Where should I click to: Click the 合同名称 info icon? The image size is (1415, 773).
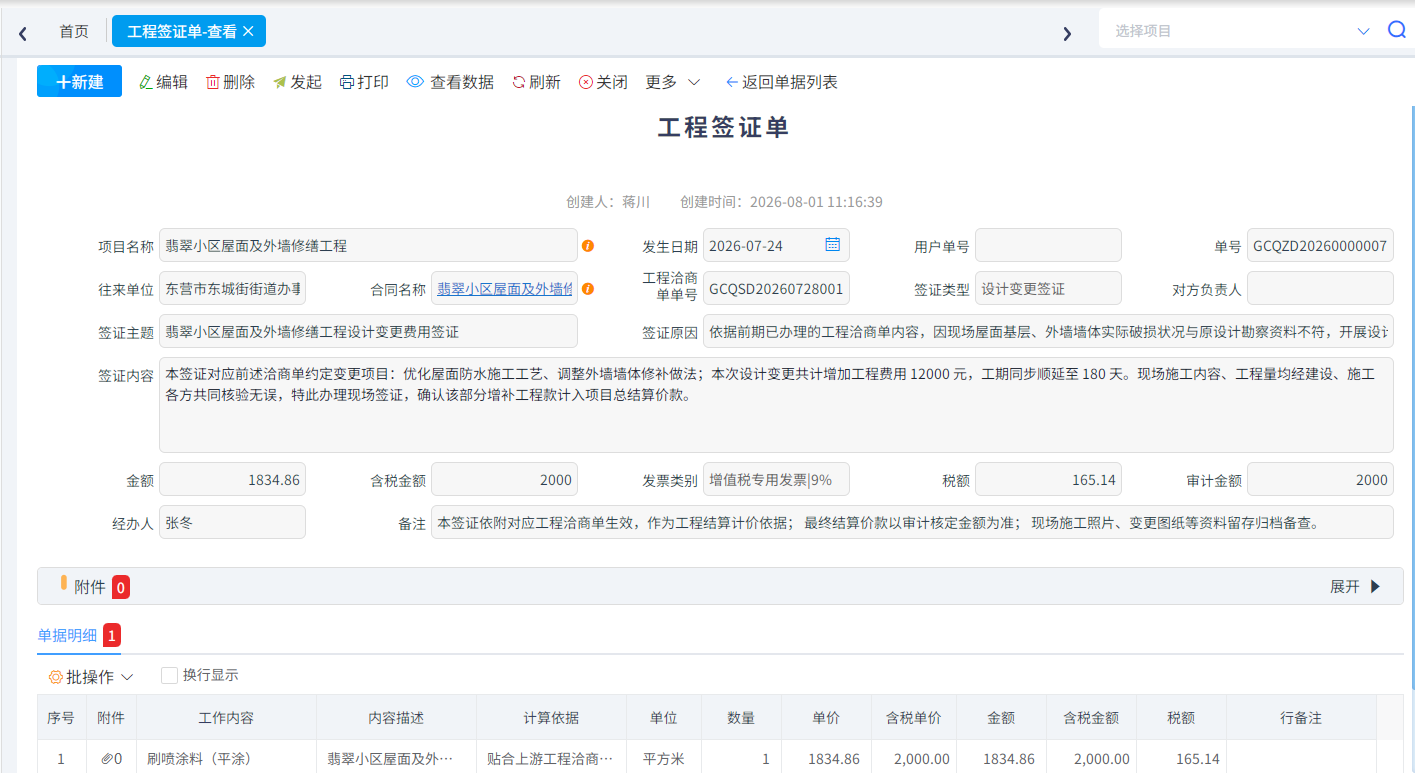(x=588, y=288)
